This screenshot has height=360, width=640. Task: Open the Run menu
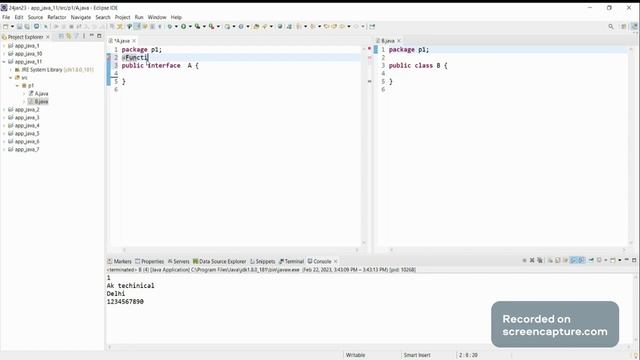(139, 17)
